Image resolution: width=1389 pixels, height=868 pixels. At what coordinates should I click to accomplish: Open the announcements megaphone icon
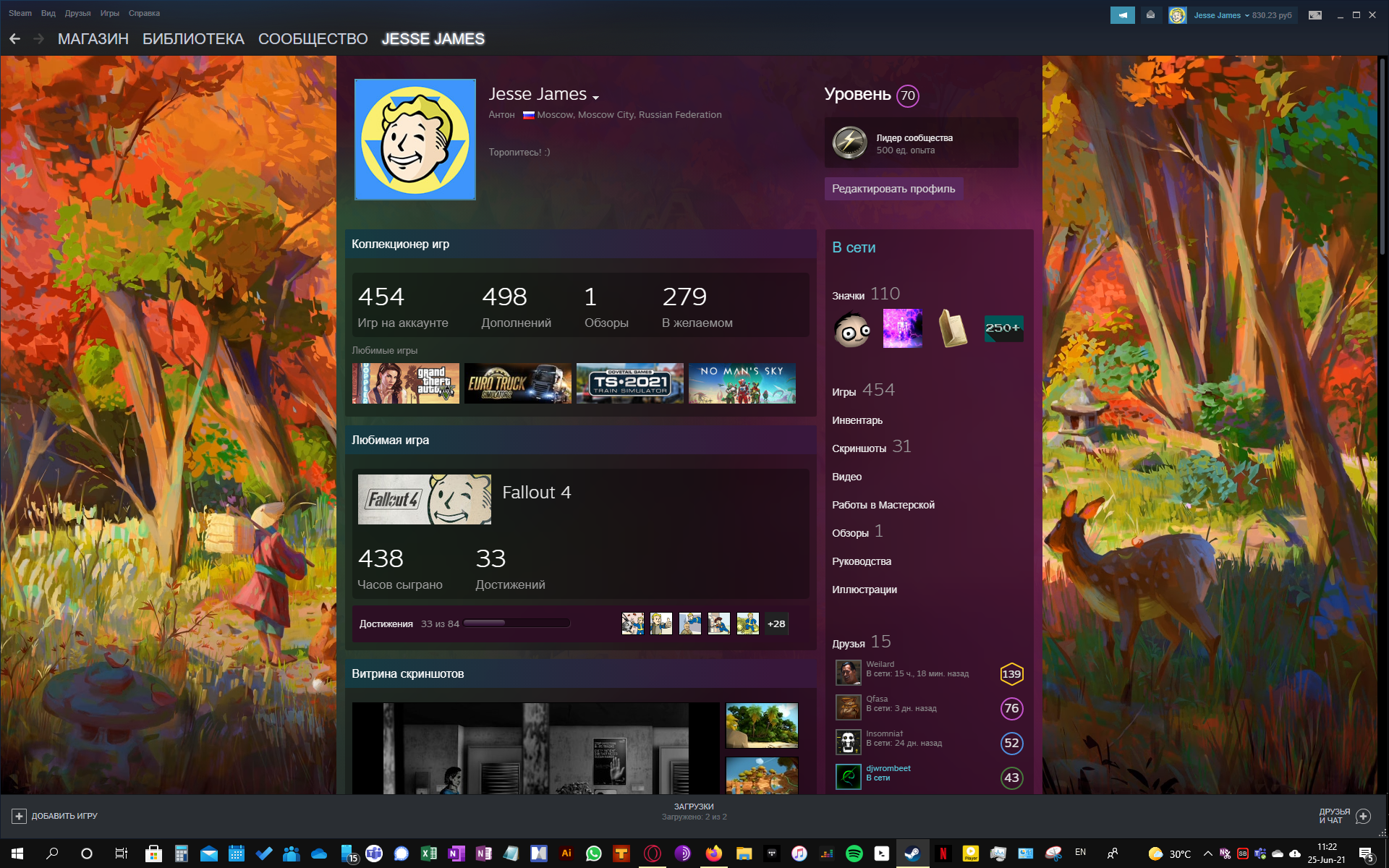[x=1123, y=14]
